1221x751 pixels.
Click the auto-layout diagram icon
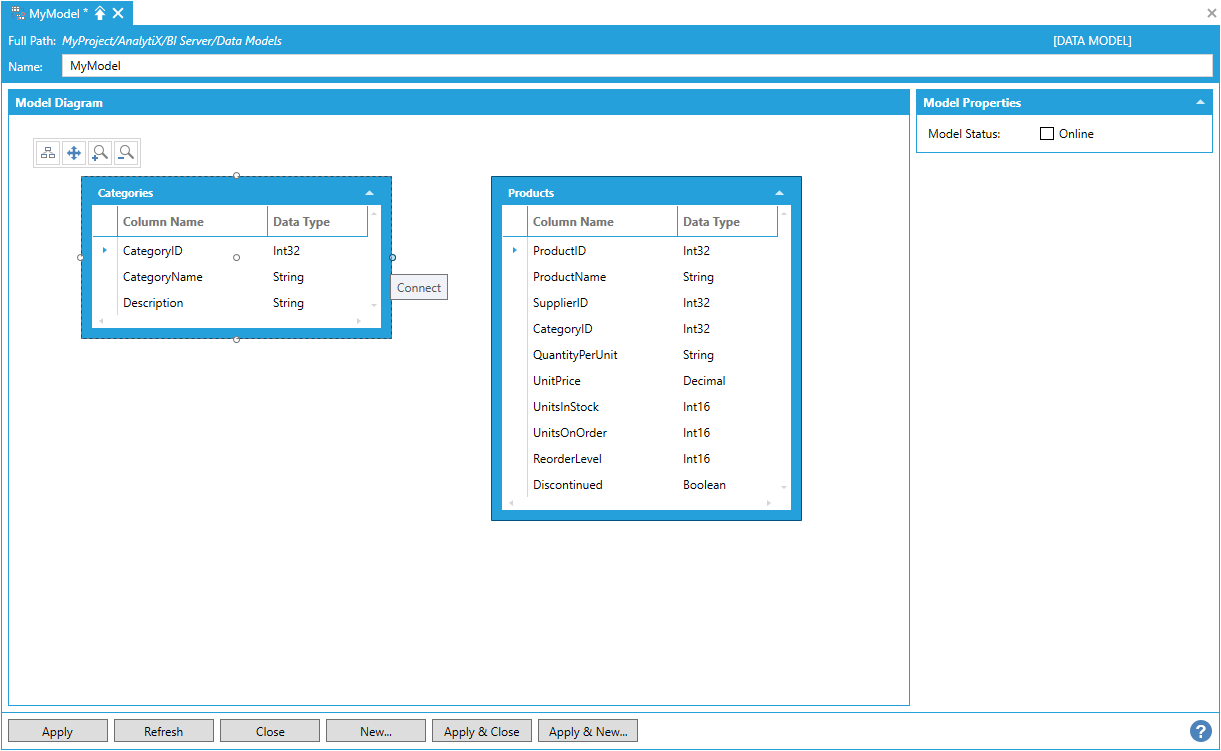[48, 153]
